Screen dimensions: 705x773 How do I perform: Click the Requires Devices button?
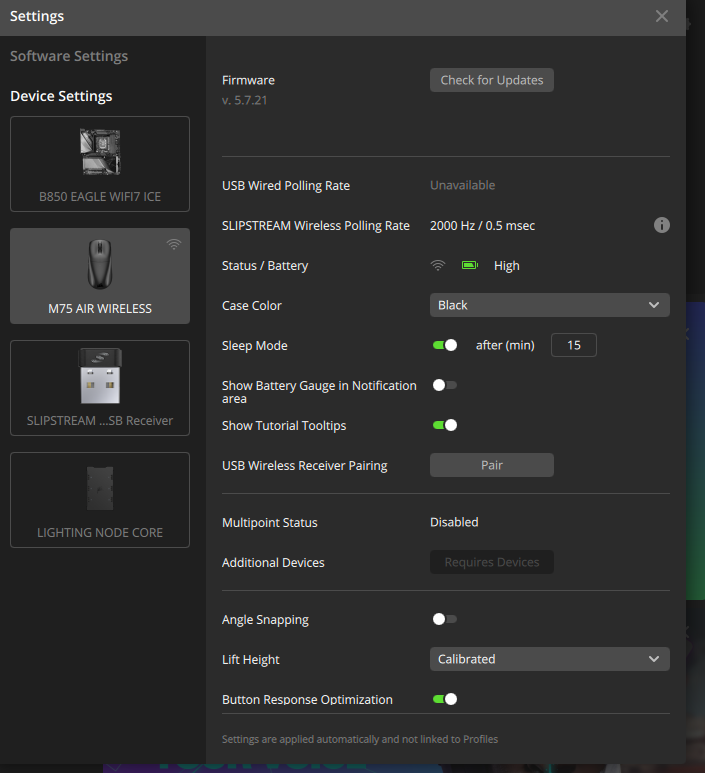pos(492,562)
